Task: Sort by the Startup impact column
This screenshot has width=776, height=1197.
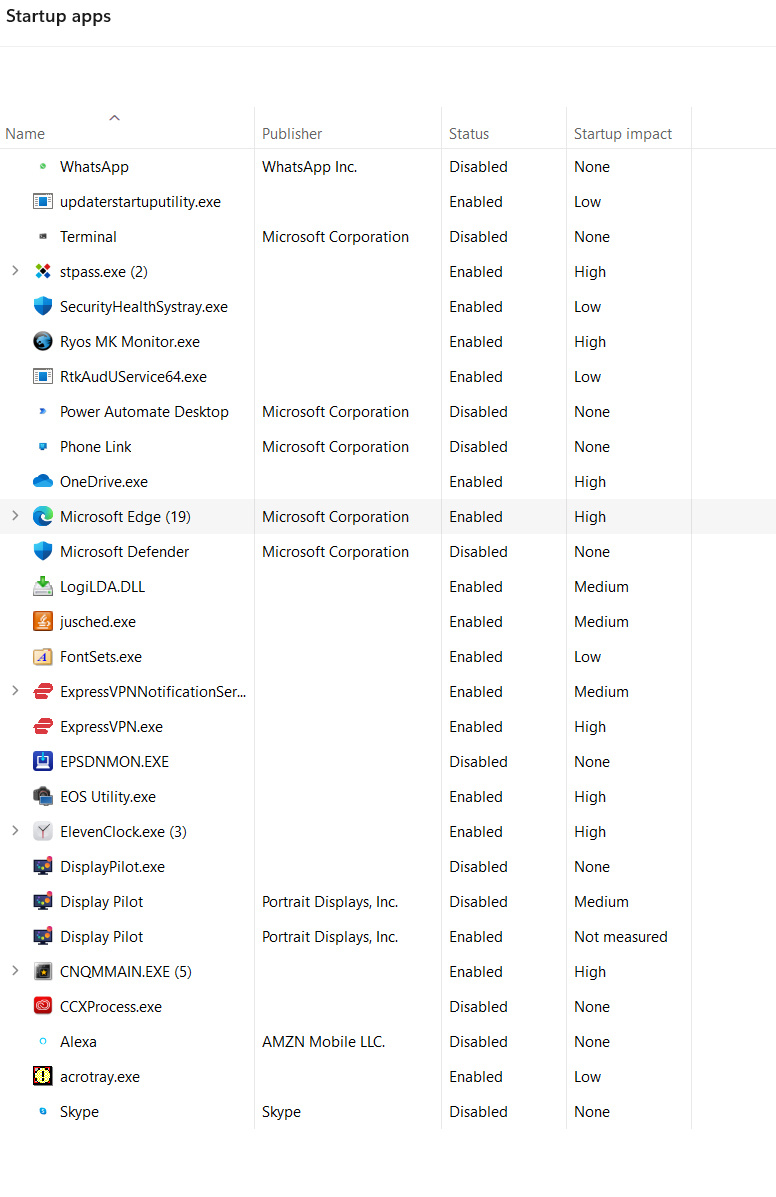Action: (x=623, y=134)
